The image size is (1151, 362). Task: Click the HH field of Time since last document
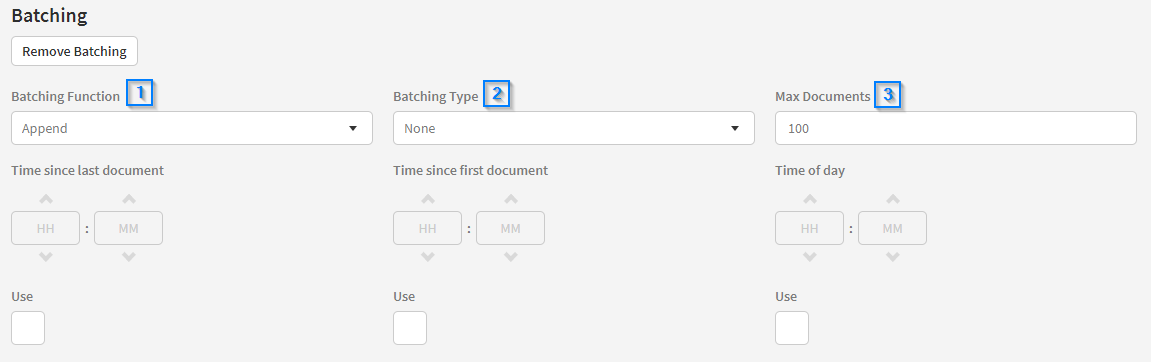46,228
